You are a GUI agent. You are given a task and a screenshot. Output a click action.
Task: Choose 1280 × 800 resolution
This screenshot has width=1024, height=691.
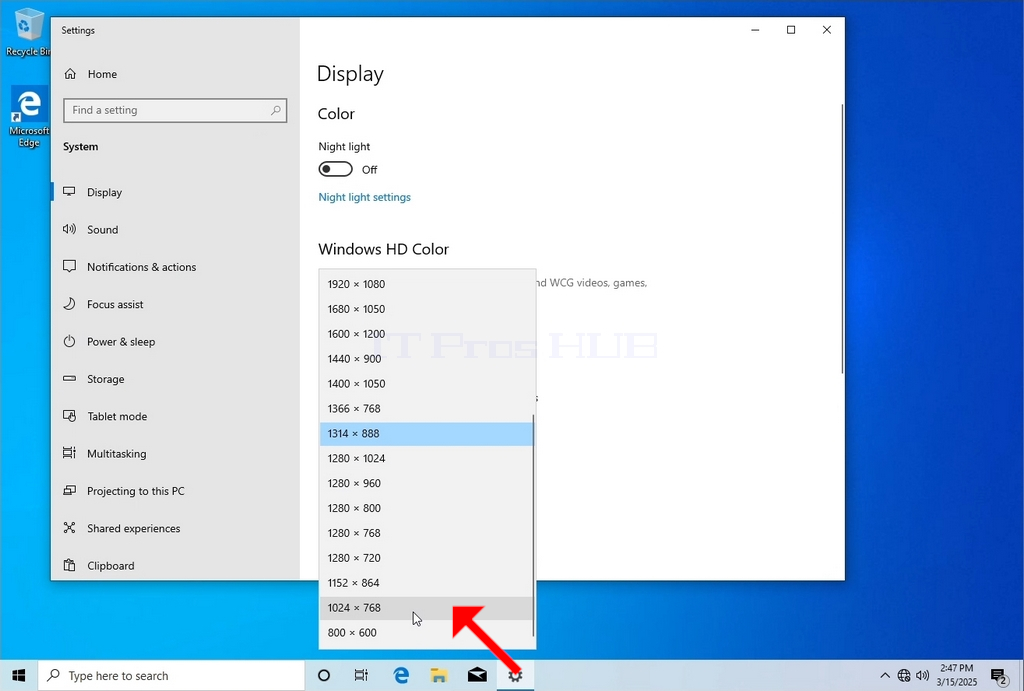[427, 508]
